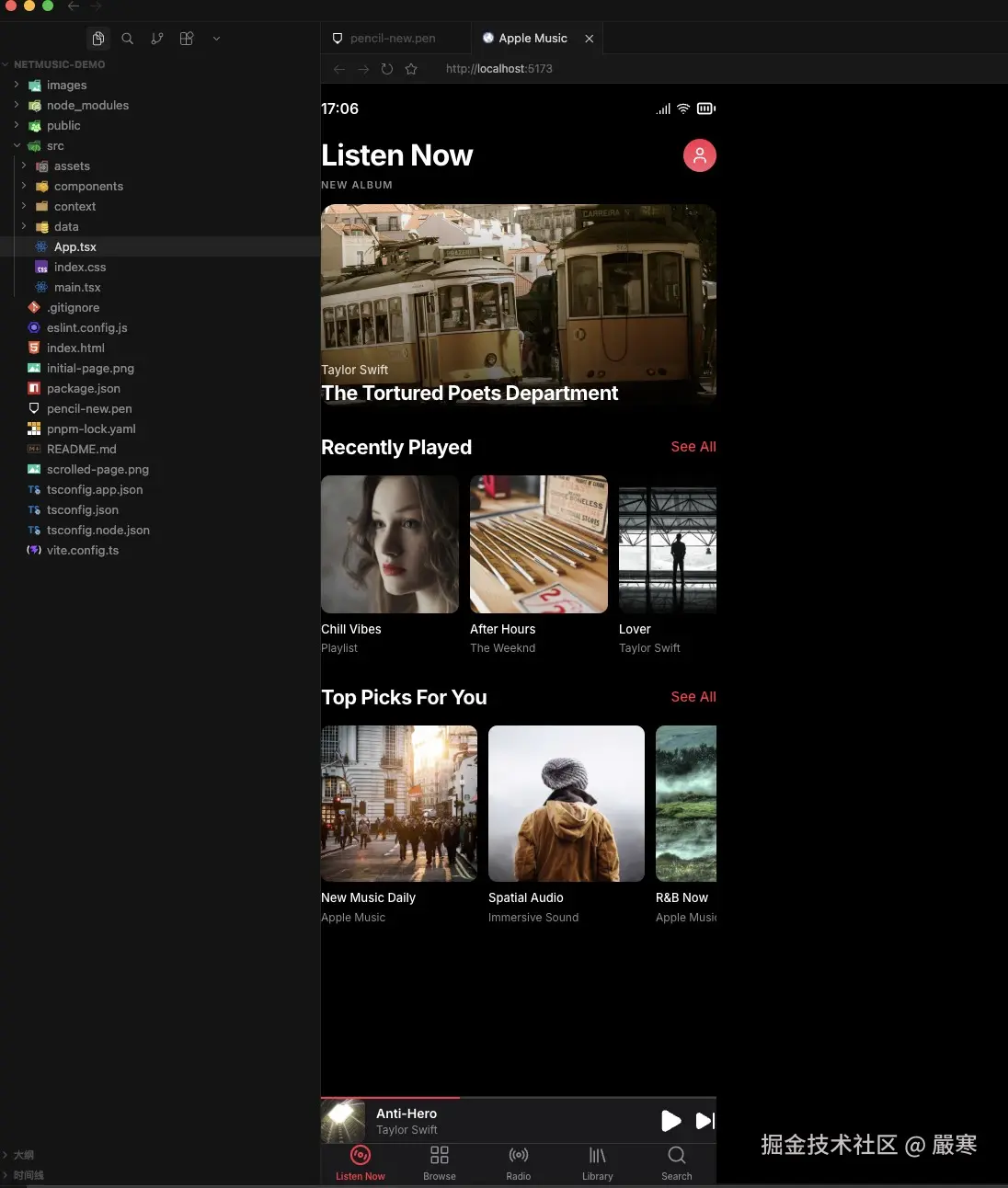Bookmark the page with the star icon
This screenshot has width=1008, height=1188.
[411, 69]
